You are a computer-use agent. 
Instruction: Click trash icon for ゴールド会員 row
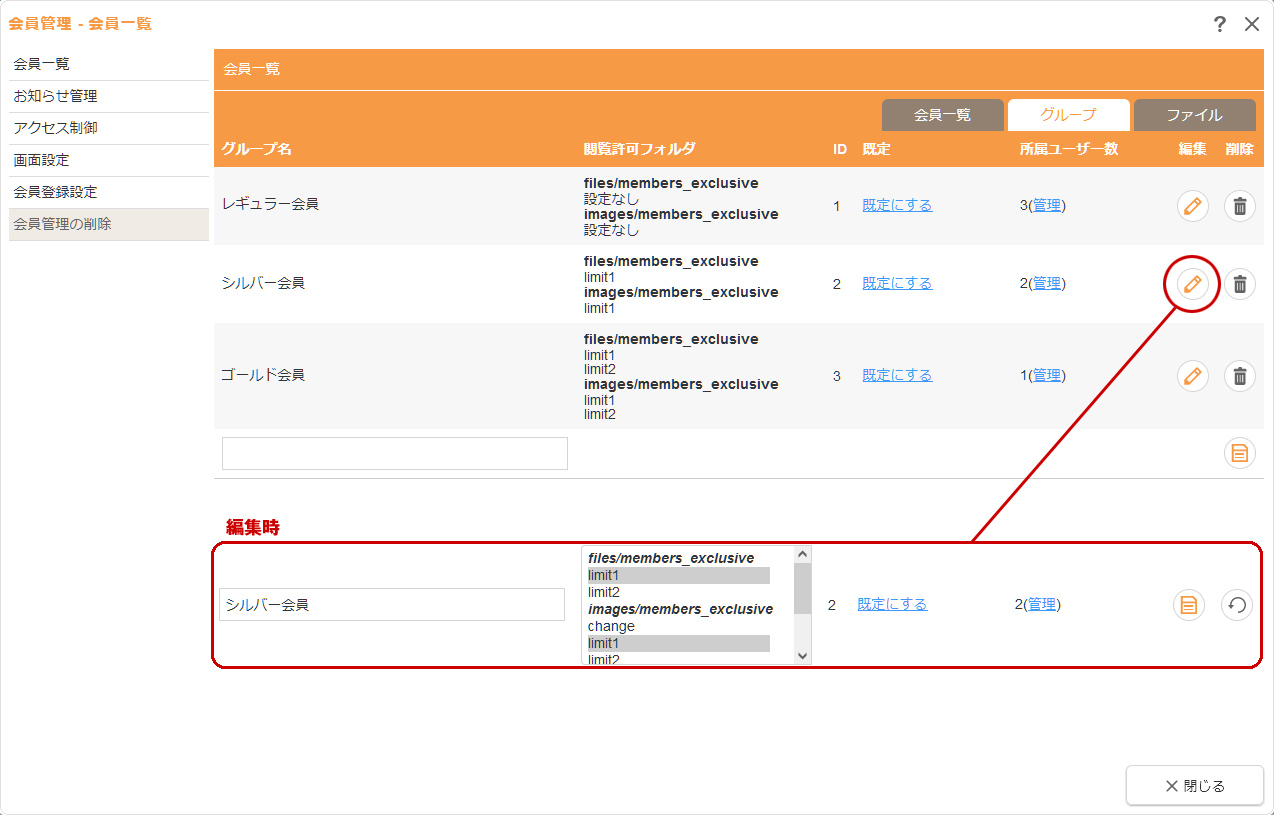click(x=1240, y=376)
